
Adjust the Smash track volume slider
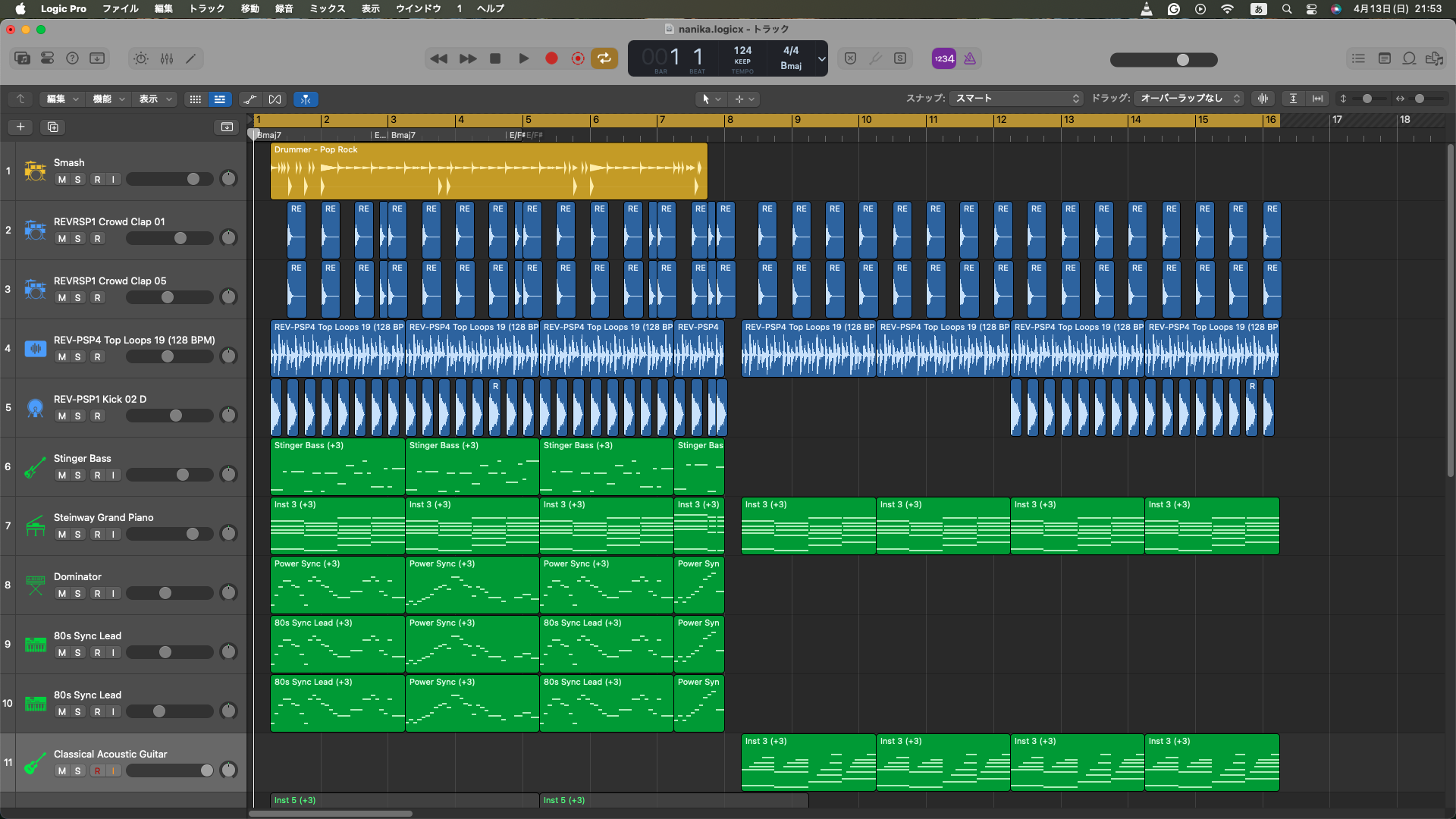coord(170,179)
